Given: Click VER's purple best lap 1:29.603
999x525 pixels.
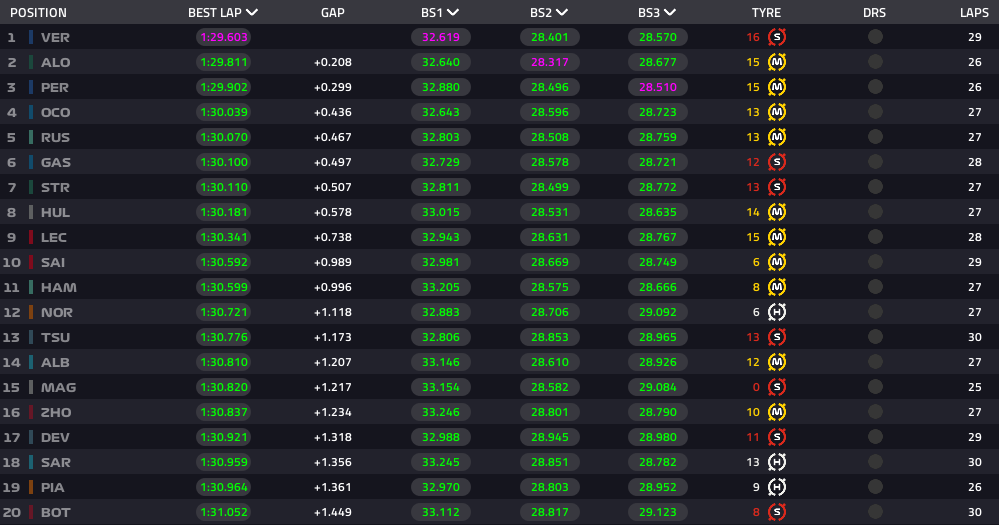Looking at the screenshot, I should point(224,37).
